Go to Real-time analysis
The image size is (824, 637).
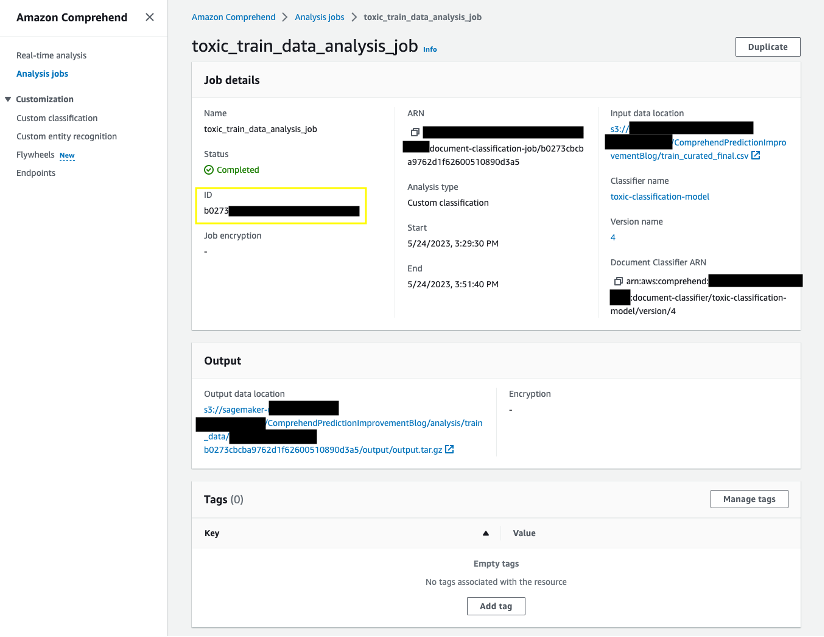pyautogui.click(x=52, y=55)
